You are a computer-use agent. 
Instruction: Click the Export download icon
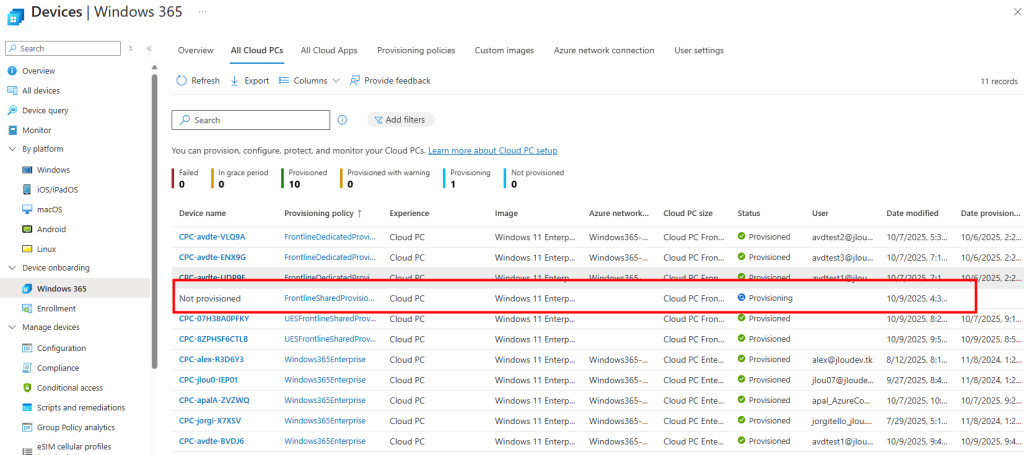235,81
